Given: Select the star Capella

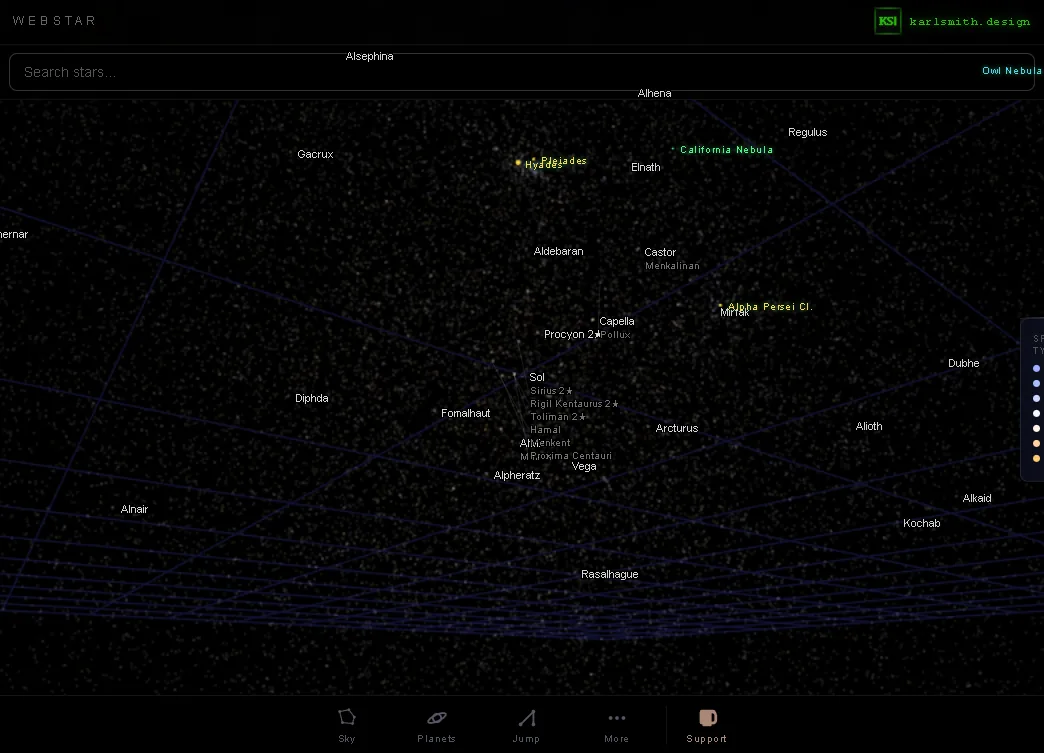Looking at the screenshot, I should pos(617,321).
